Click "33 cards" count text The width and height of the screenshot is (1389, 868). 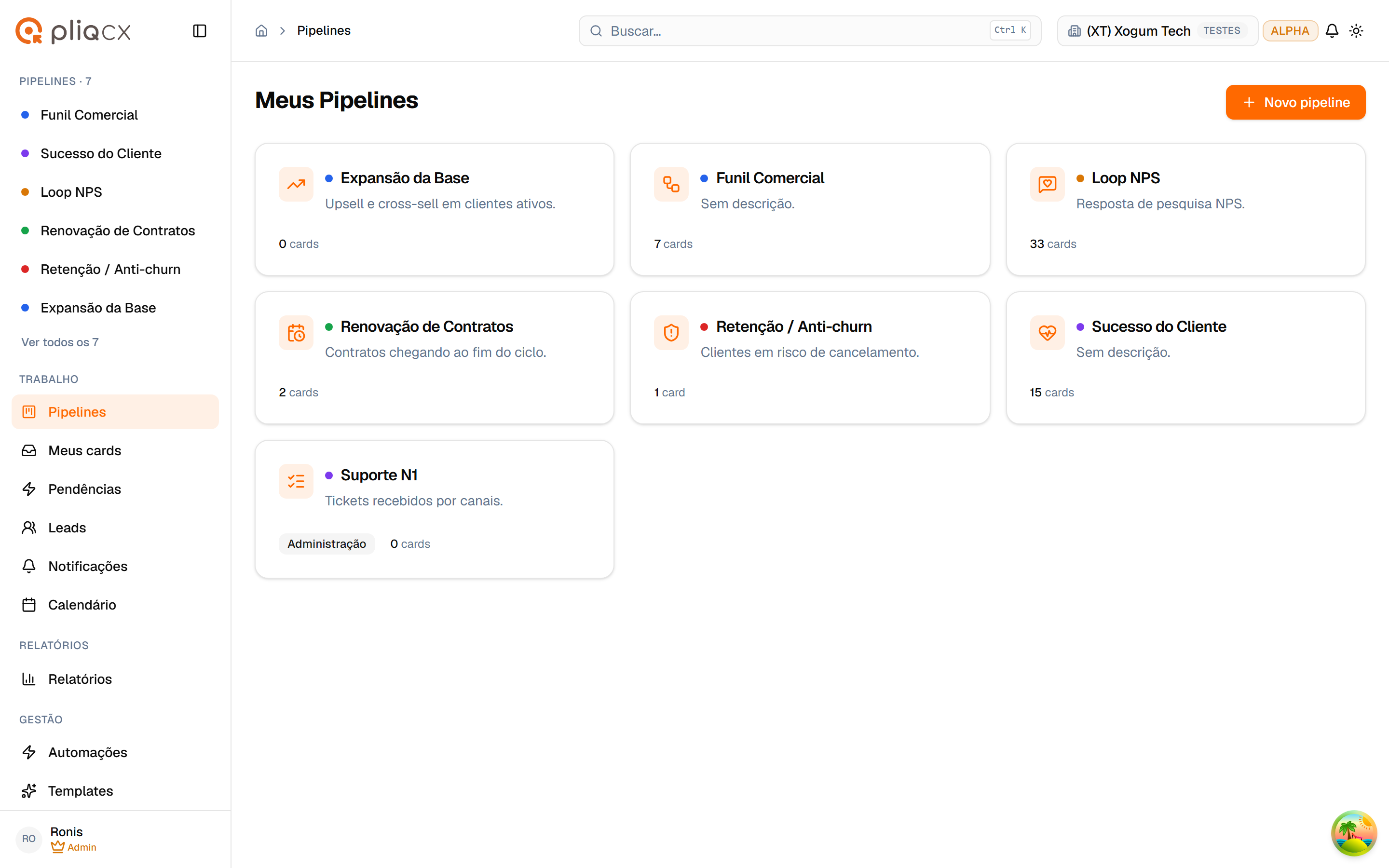[1053, 244]
